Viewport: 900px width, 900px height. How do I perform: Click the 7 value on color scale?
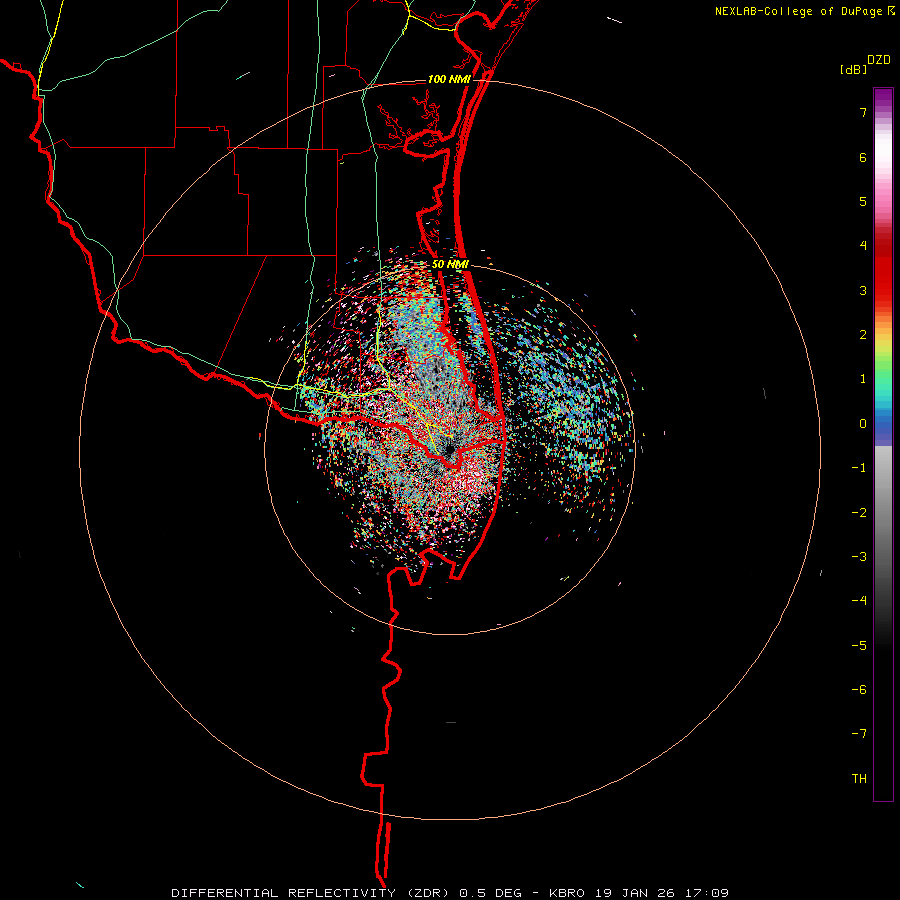(863, 112)
